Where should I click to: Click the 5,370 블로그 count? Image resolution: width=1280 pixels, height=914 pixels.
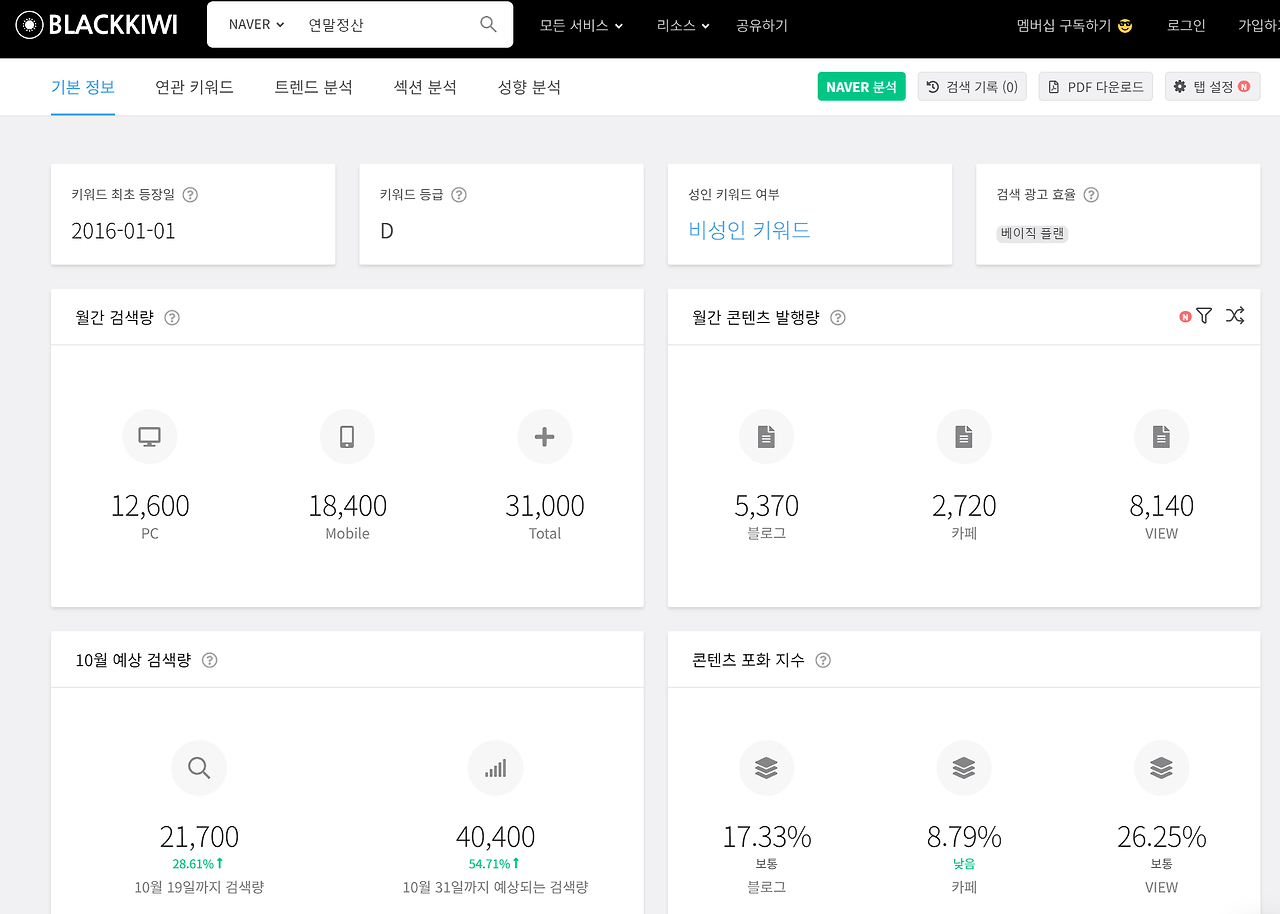point(767,506)
